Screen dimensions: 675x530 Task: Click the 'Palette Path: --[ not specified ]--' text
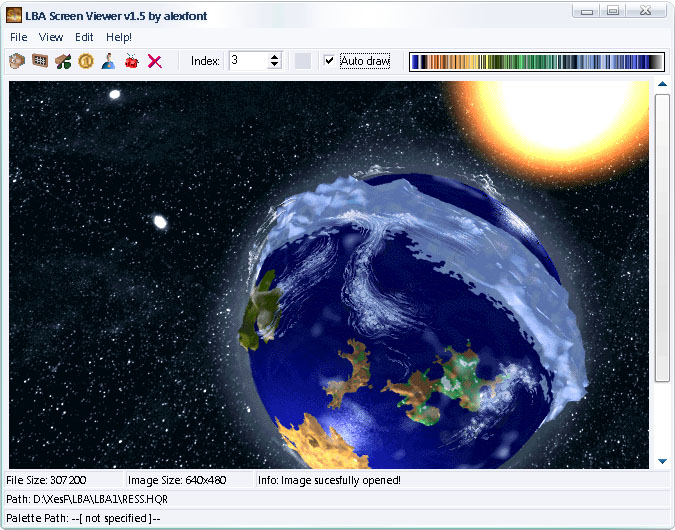pos(83,518)
